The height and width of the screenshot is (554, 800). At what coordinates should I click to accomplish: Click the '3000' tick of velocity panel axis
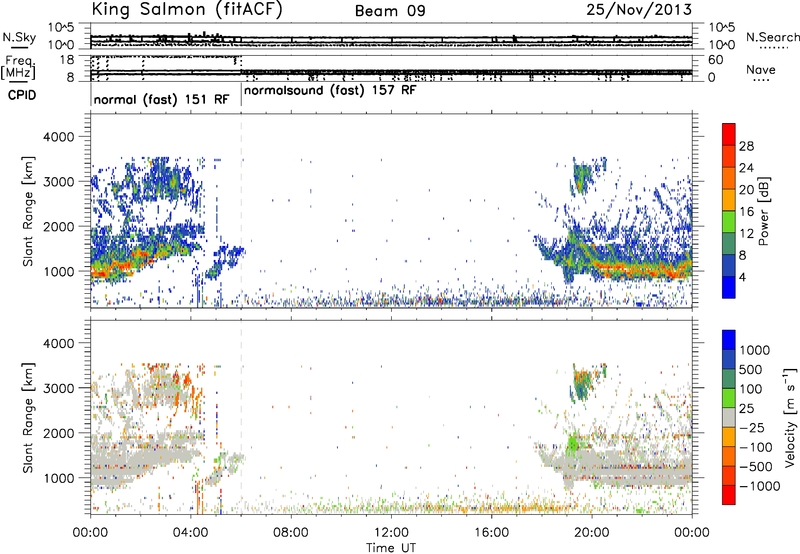[x=58, y=388]
